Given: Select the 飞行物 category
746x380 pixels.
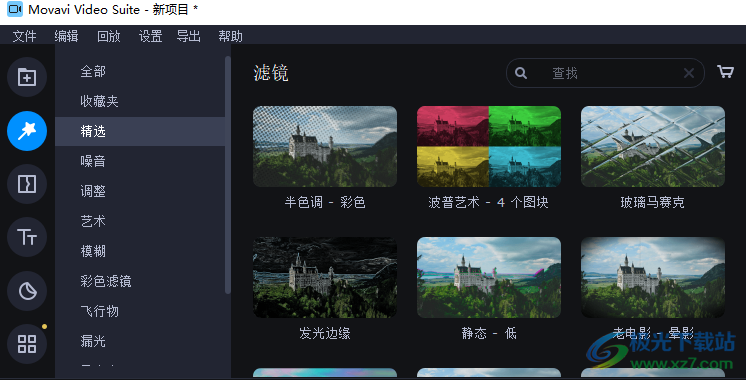Looking at the screenshot, I should [140, 311].
